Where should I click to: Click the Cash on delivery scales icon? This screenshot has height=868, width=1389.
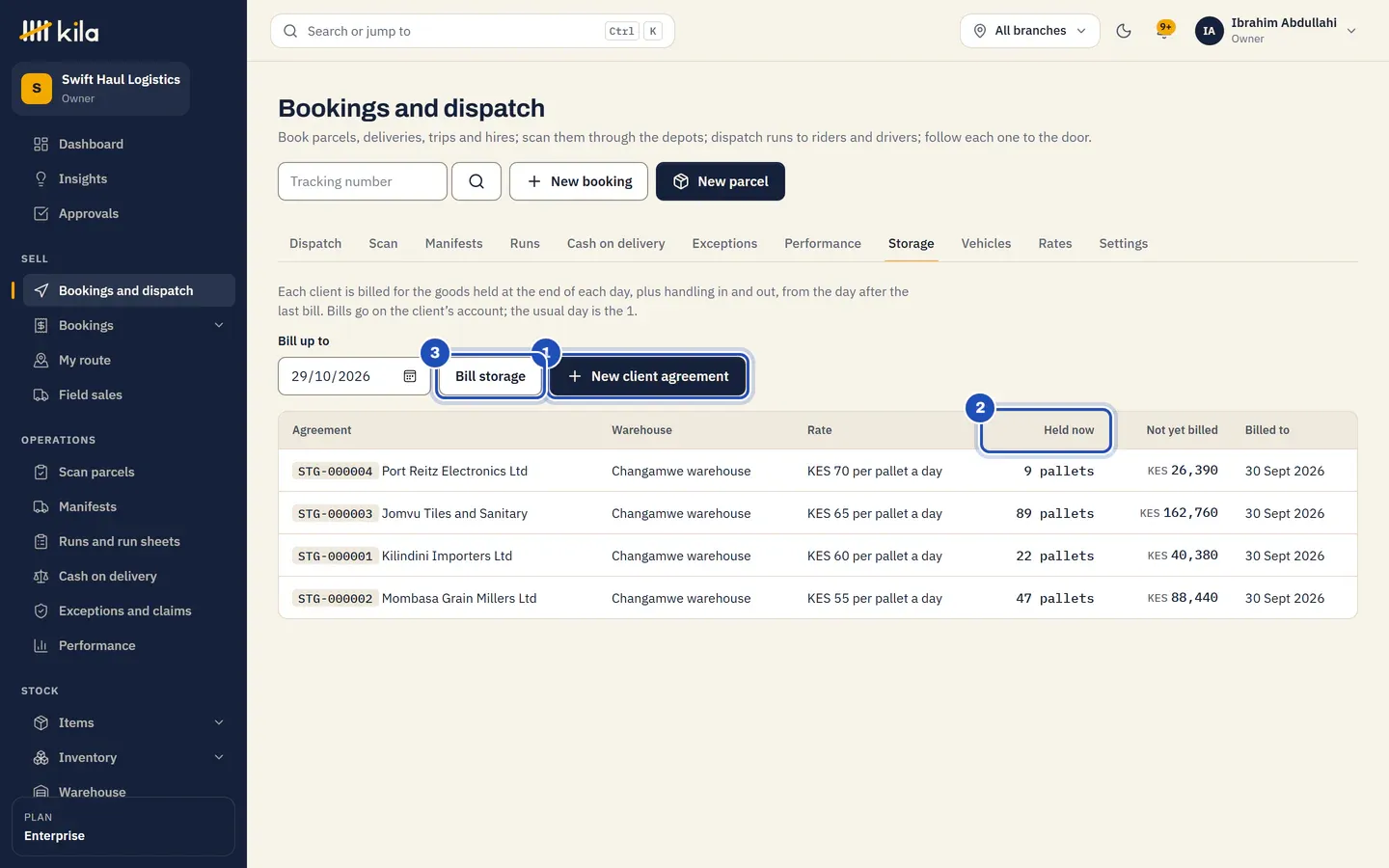(x=41, y=576)
